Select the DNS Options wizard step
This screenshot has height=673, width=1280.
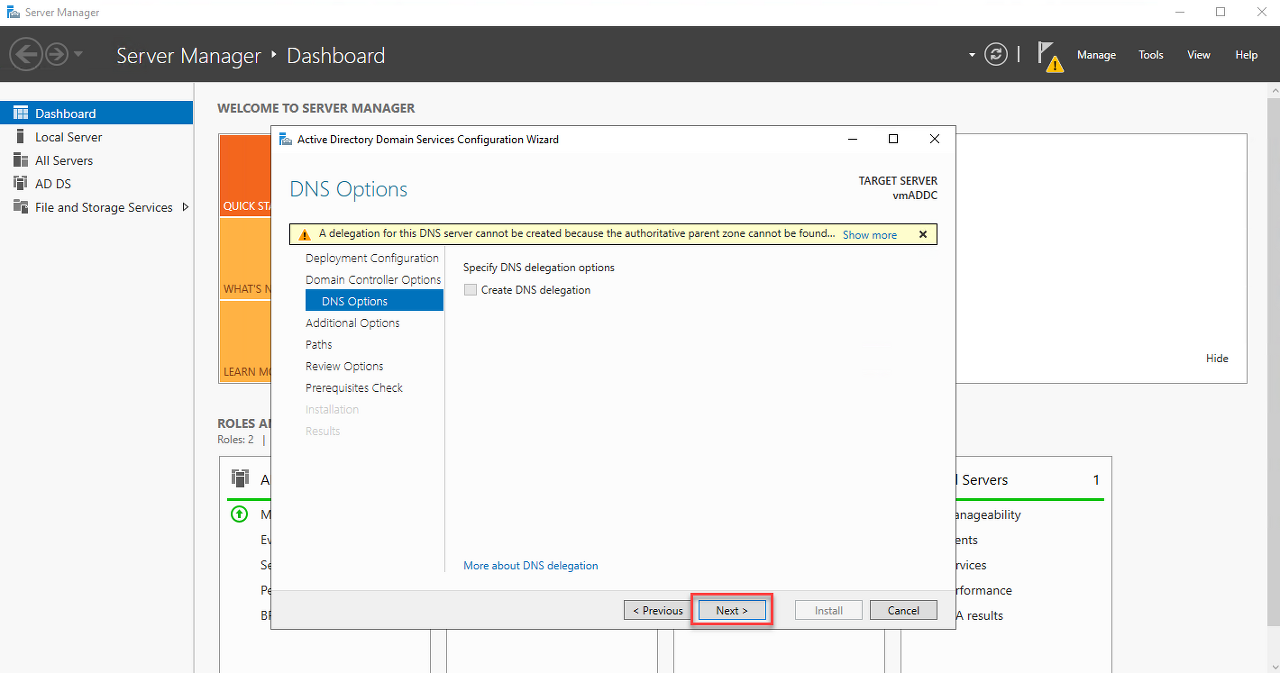point(374,301)
